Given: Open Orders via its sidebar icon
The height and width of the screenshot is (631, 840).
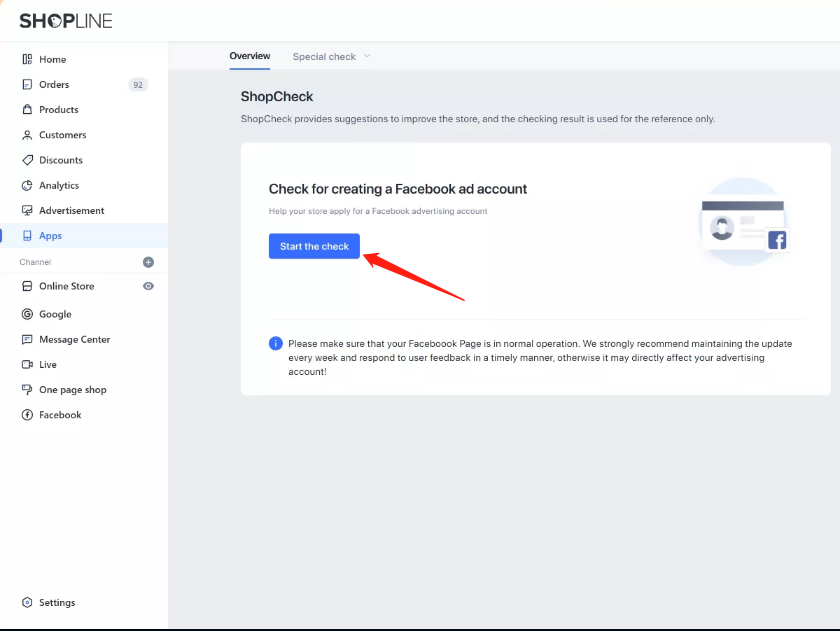Looking at the screenshot, I should (x=27, y=85).
